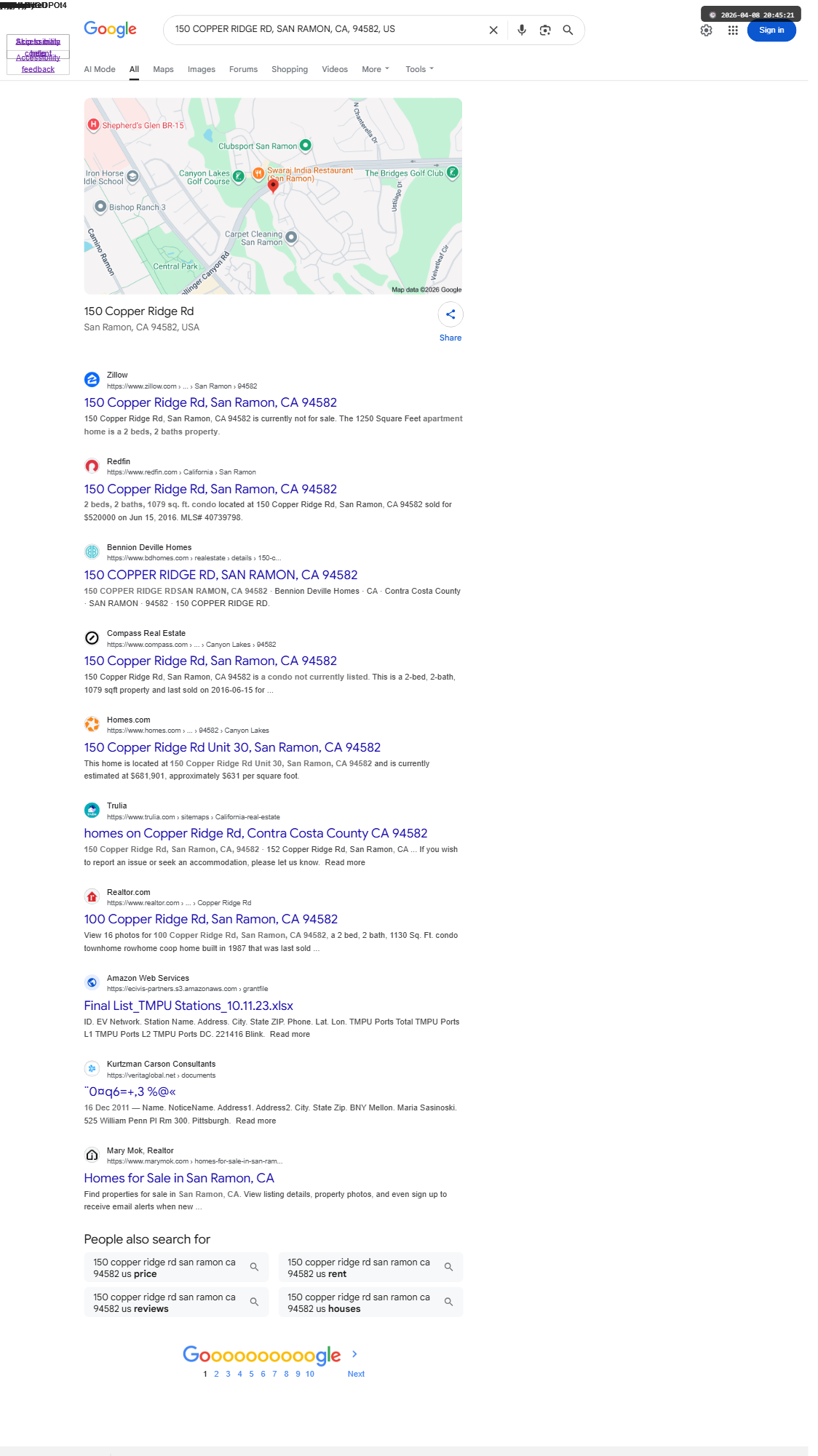Viewport: 818px width, 1456px height.
Task: Start voice search with the microphone icon
Action: pyautogui.click(x=522, y=30)
